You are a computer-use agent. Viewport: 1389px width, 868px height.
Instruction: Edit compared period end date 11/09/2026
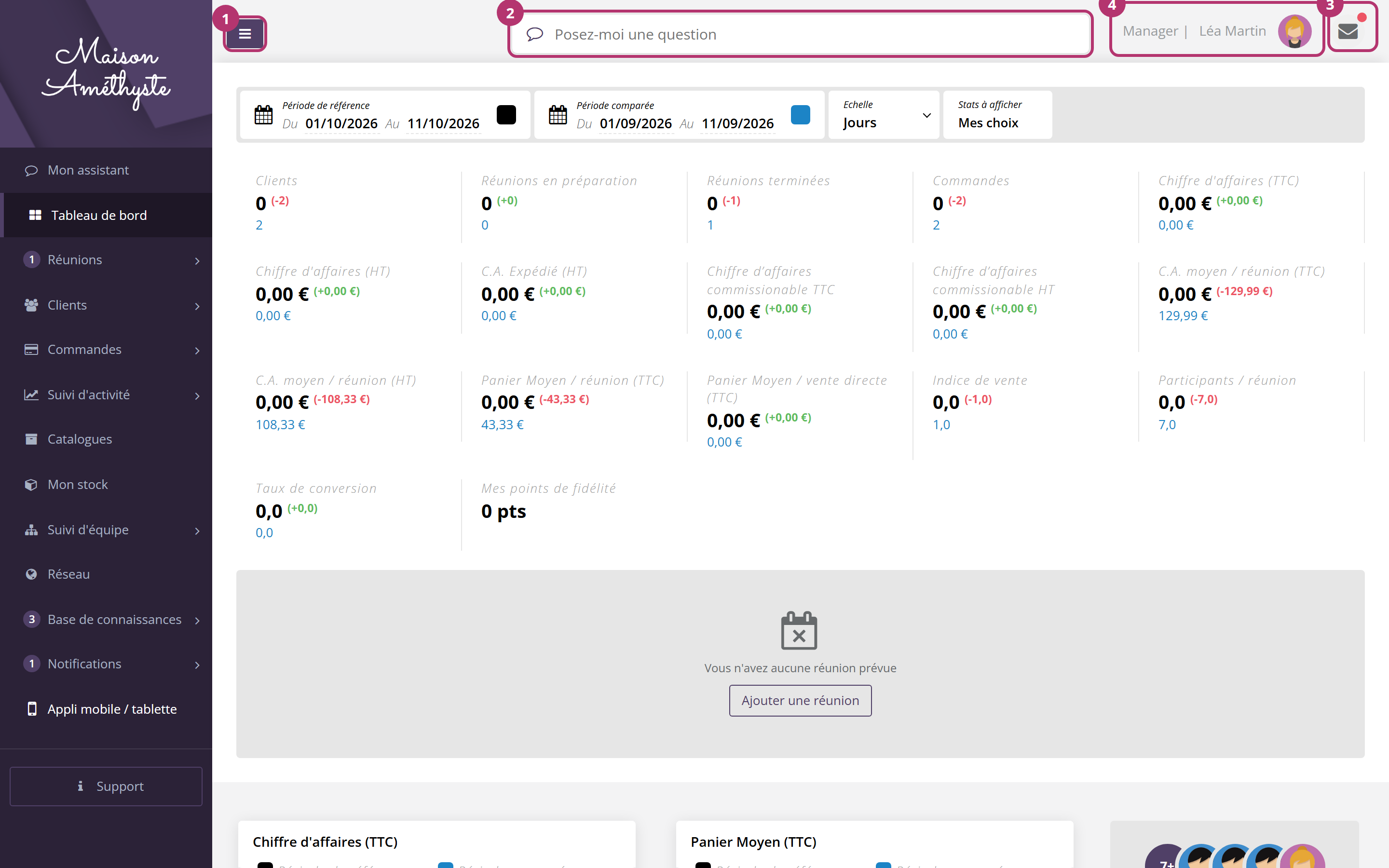[737, 123]
